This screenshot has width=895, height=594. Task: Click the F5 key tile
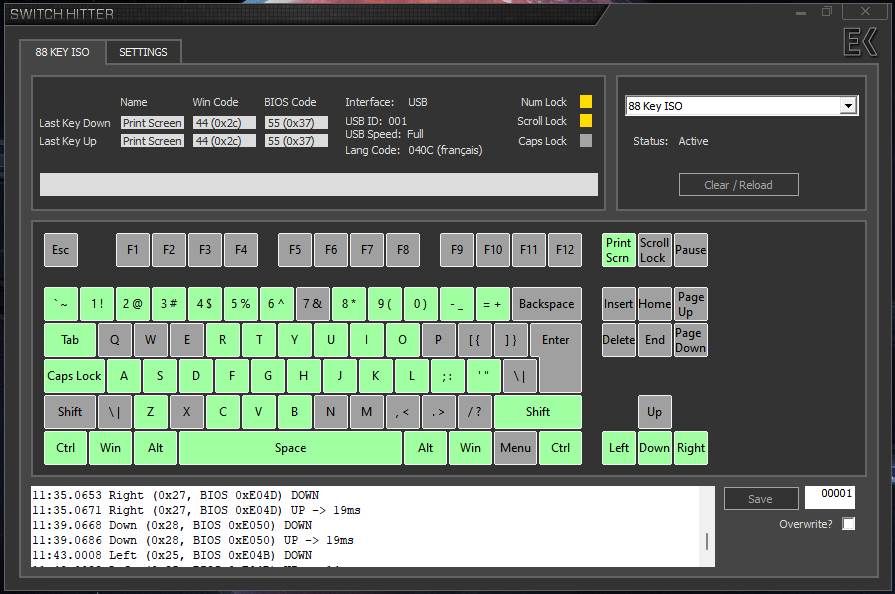click(x=295, y=250)
